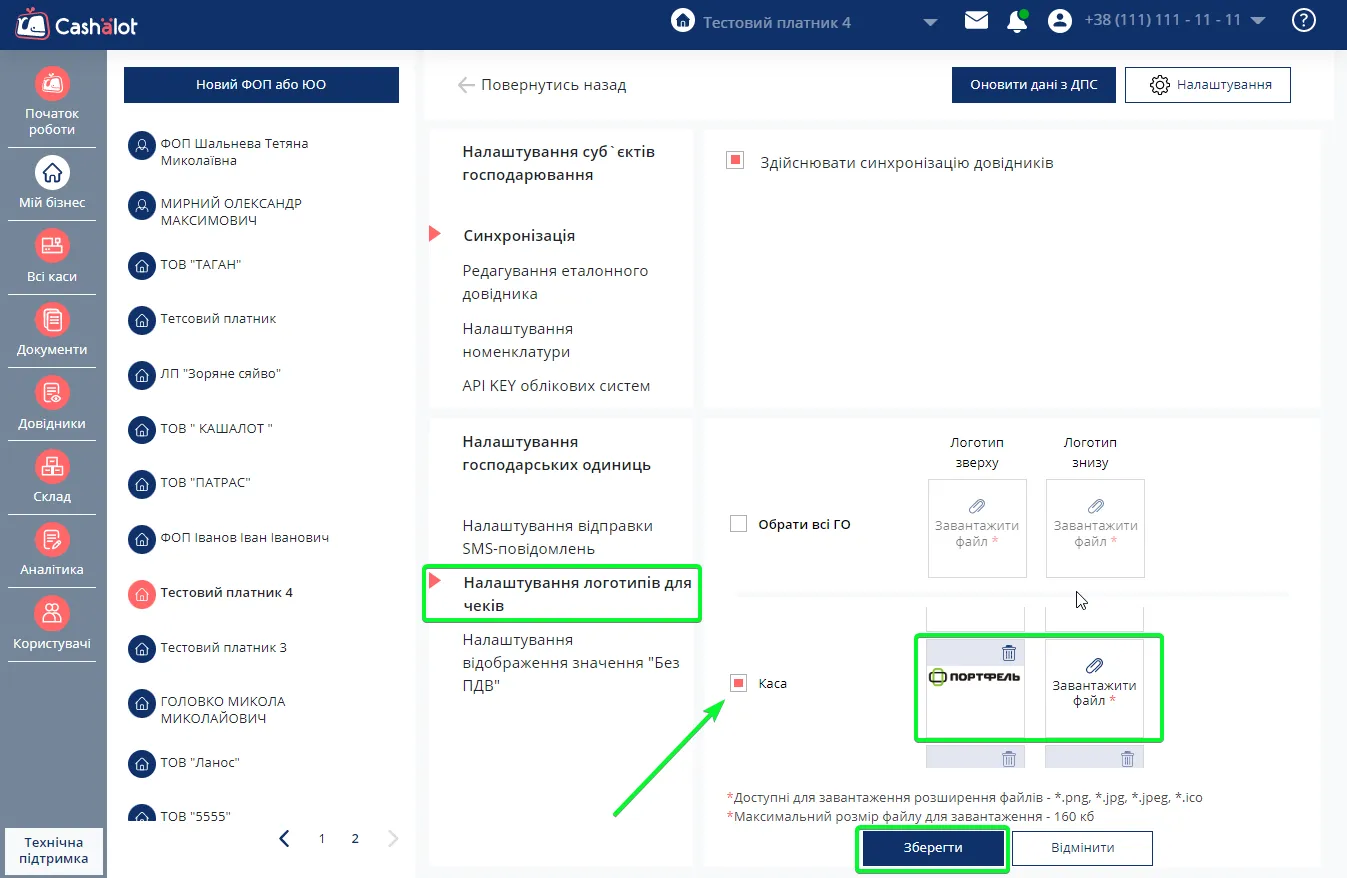
Task: Delete the Портфель logo with trash icon
Action: tap(1009, 653)
